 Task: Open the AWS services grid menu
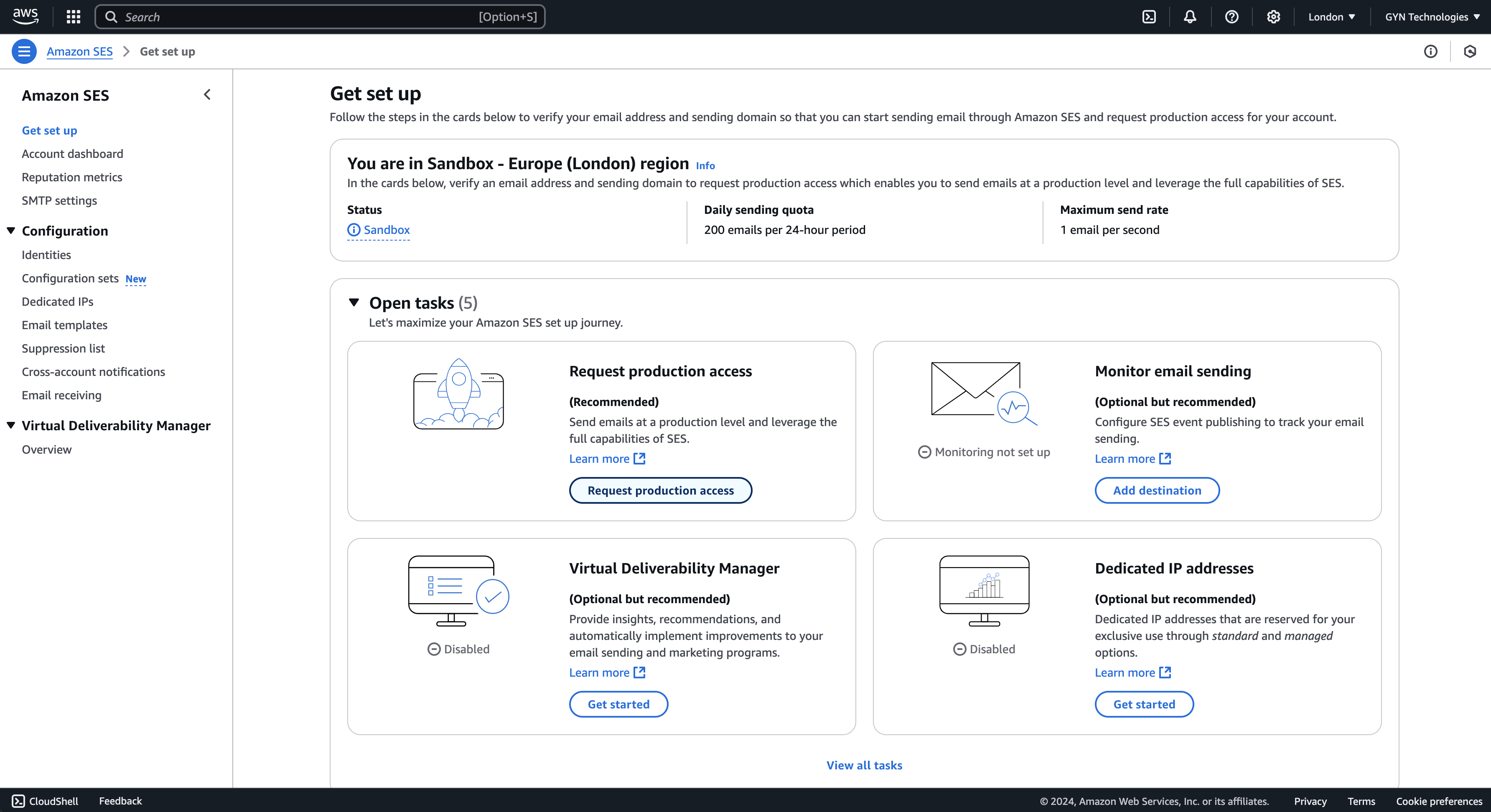[73, 17]
